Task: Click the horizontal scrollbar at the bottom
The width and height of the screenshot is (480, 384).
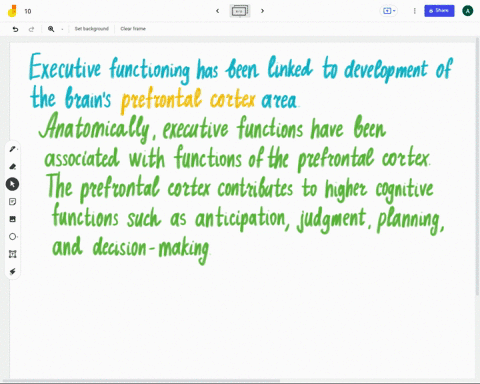Action: pos(141,381)
